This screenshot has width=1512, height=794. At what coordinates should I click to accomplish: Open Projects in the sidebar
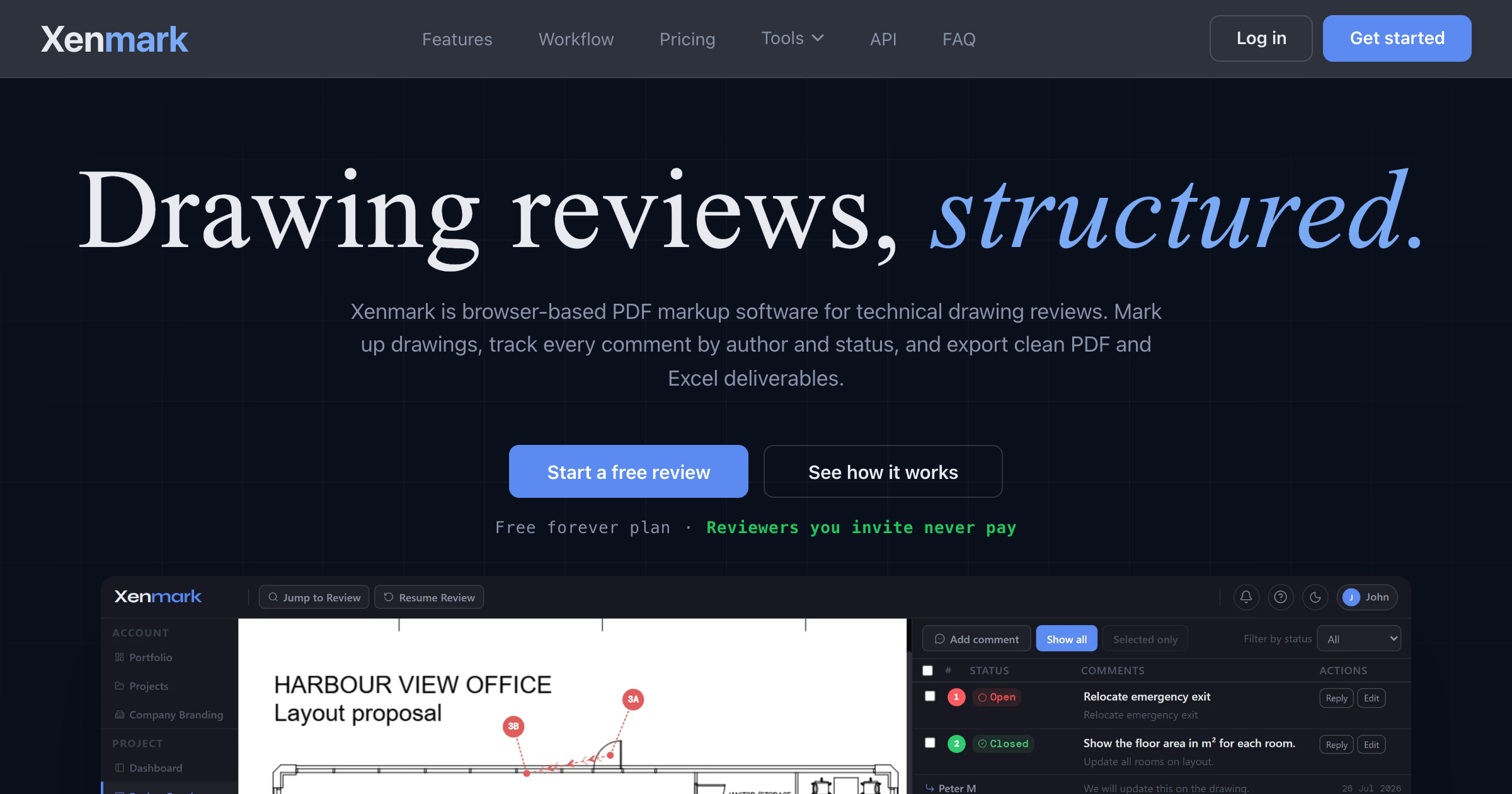tap(142, 686)
